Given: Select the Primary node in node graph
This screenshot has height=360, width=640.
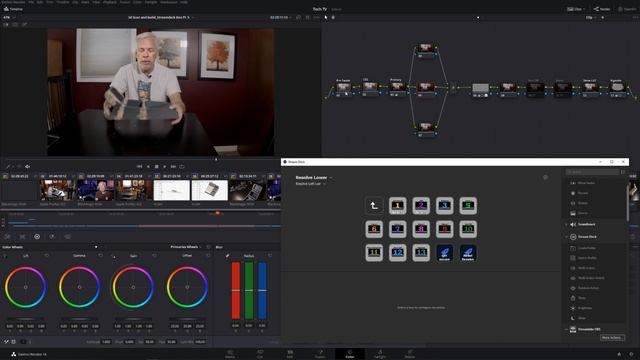Looking at the screenshot, I should [x=397, y=87].
